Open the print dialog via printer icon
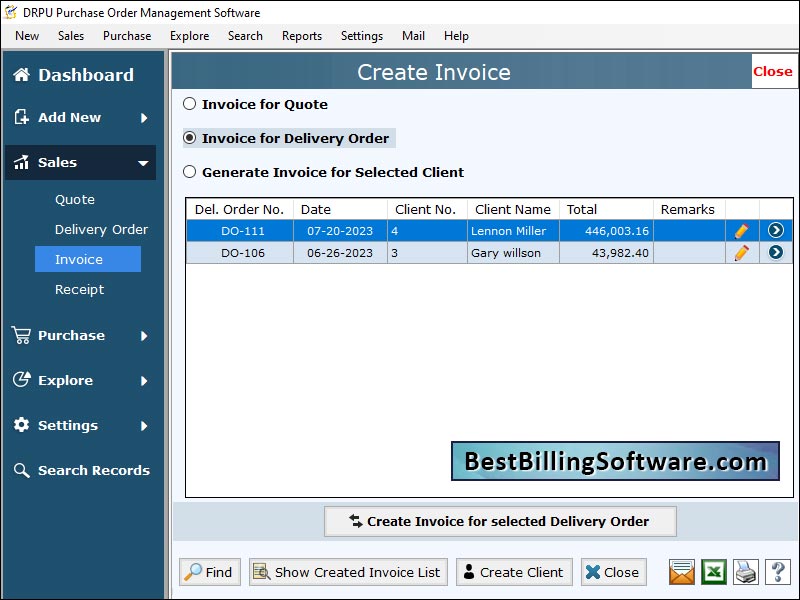The image size is (800, 600). [744, 572]
